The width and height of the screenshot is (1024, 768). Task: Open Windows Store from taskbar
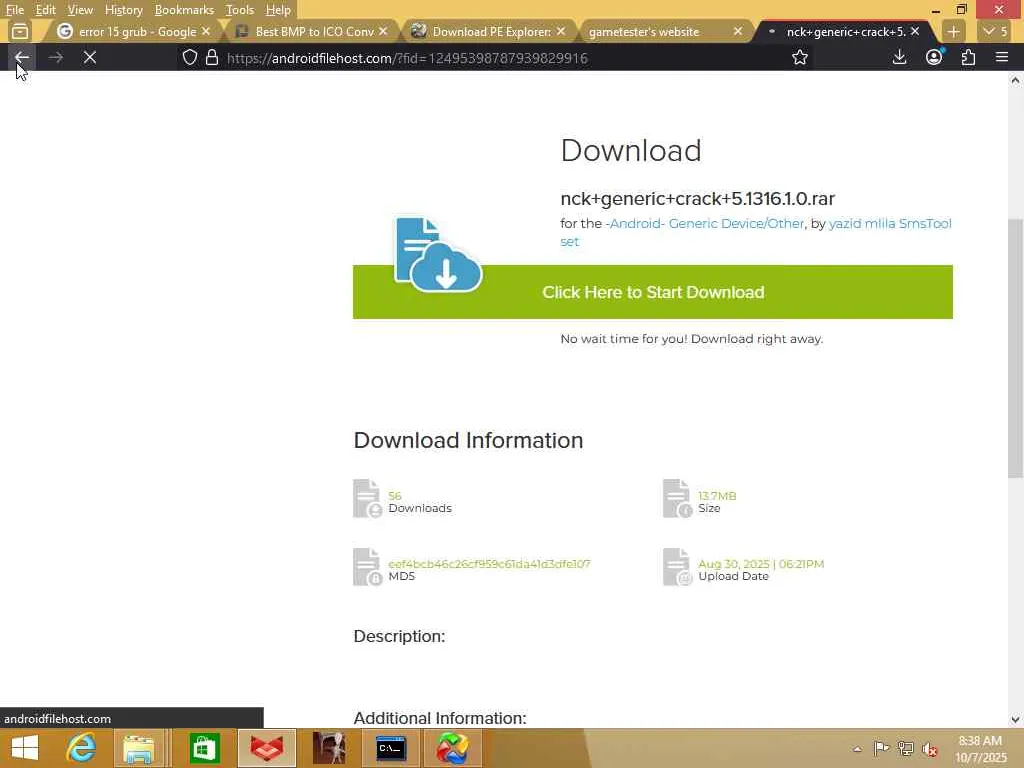pos(204,748)
